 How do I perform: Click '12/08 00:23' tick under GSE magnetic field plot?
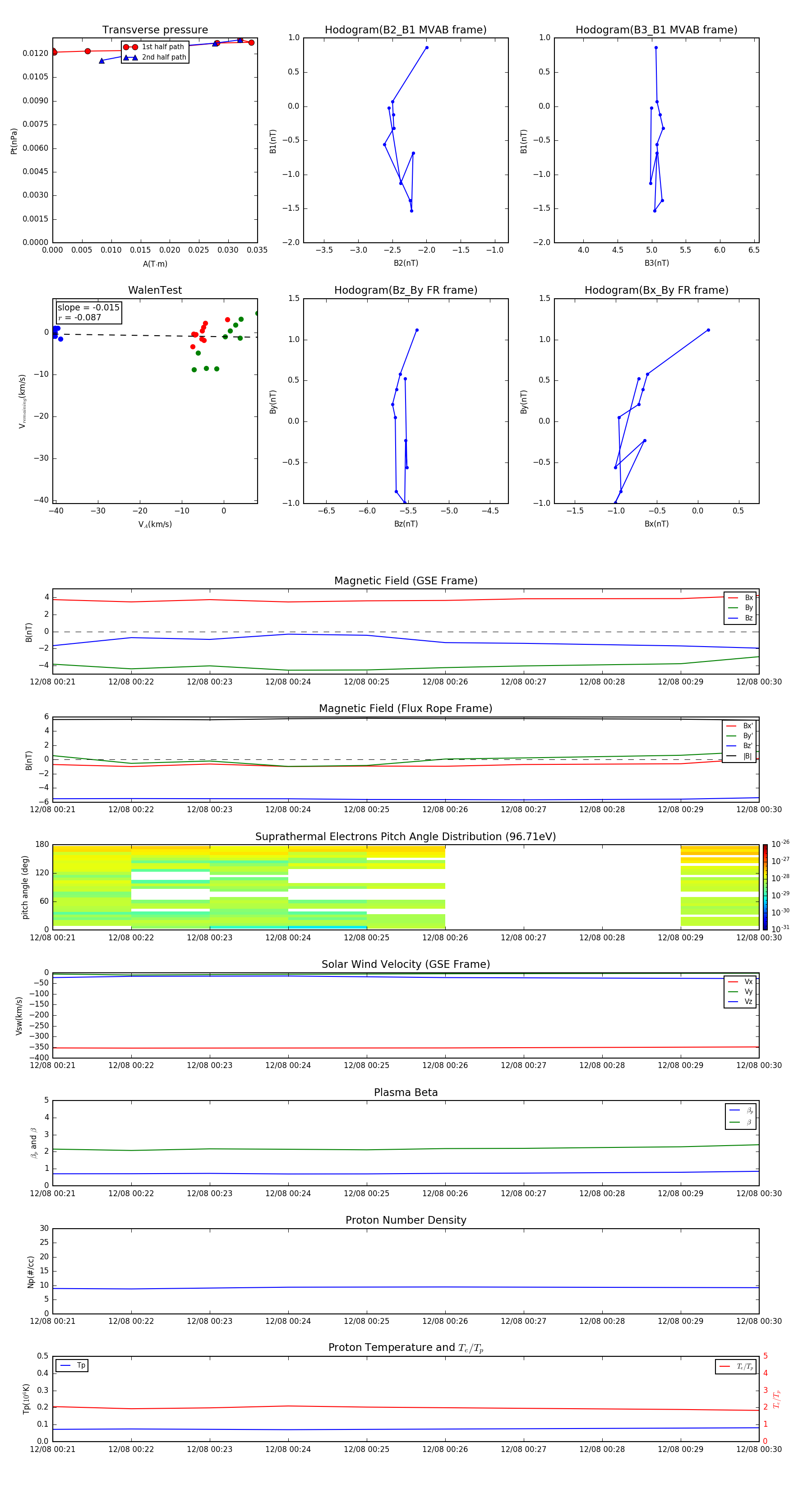click(x=210, y=682)
